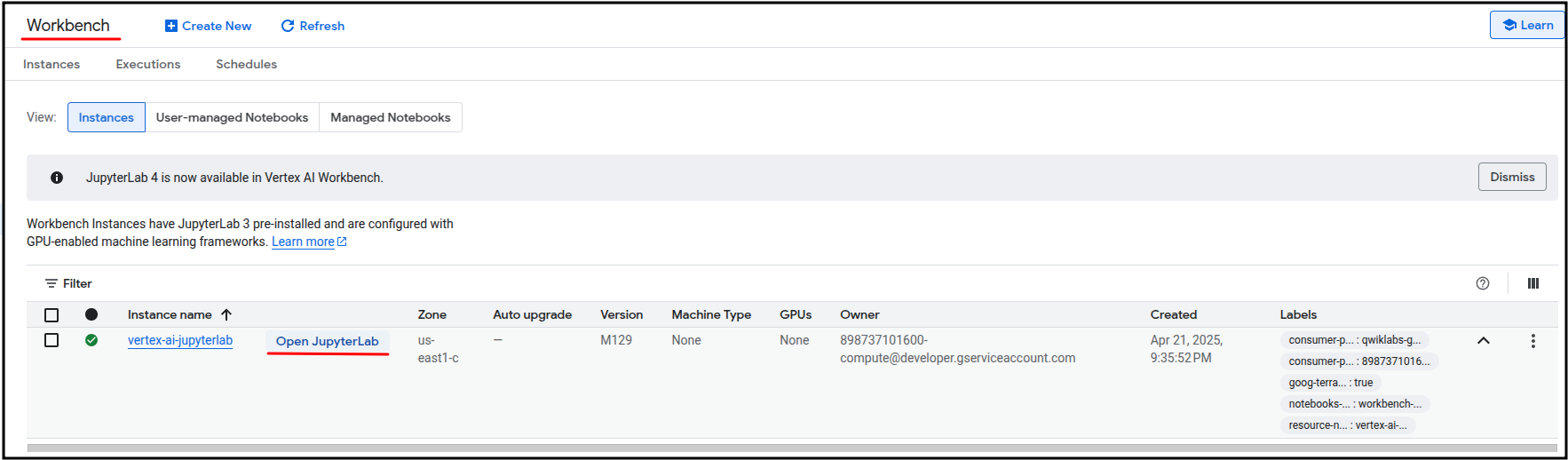Toggle the select-all checkbox in header

[x=51, y=315]
